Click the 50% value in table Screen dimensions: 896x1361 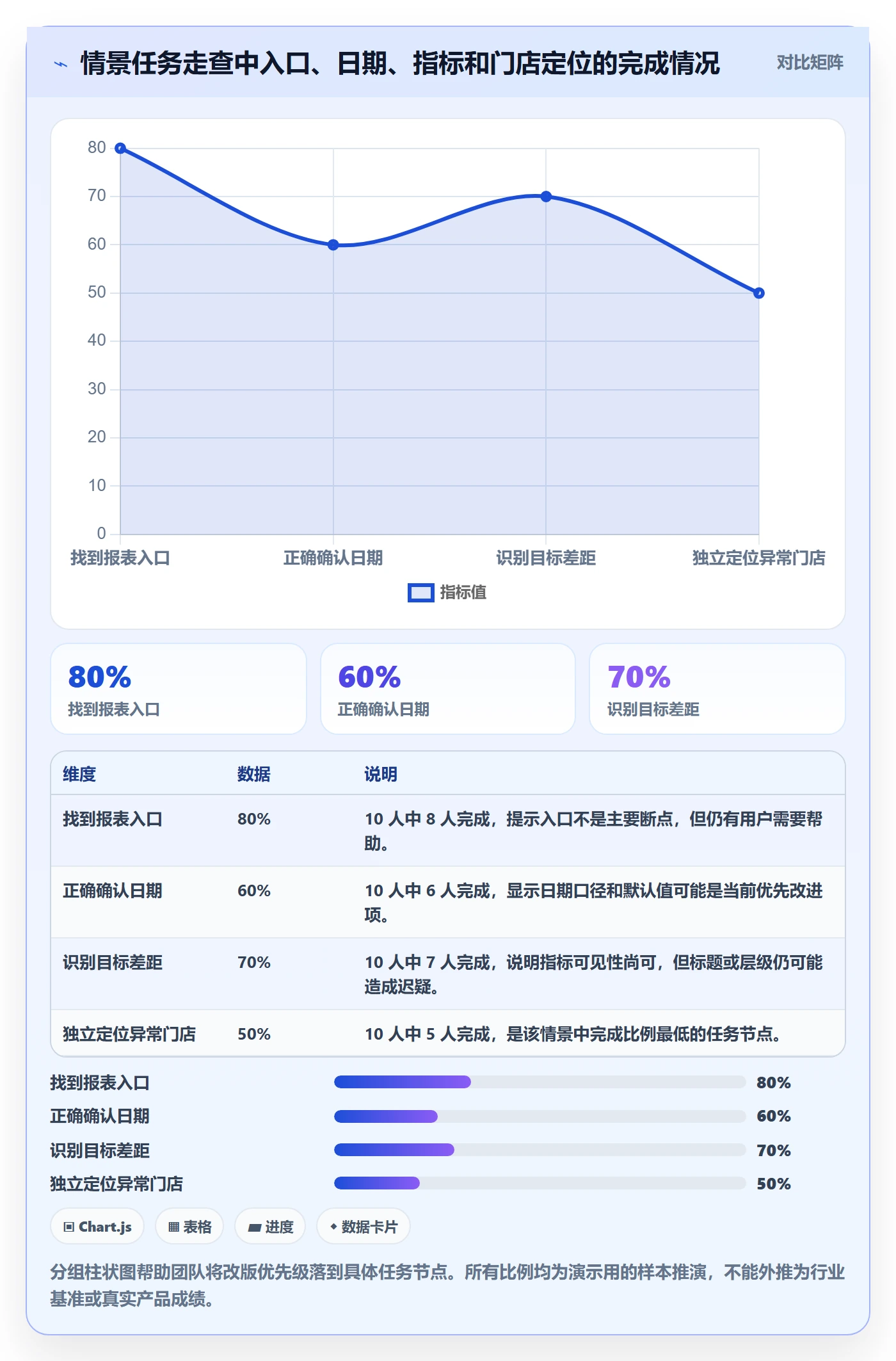[x=254, y=1034]
